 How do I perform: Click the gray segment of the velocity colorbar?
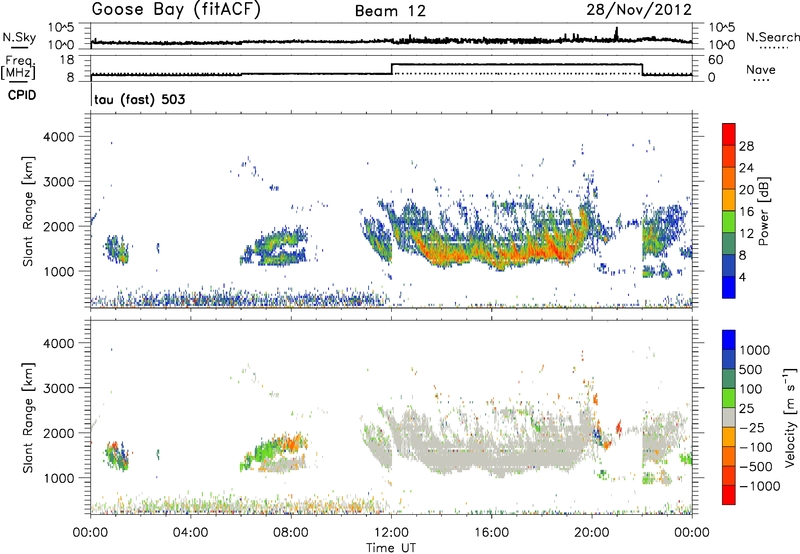[729, 417]
